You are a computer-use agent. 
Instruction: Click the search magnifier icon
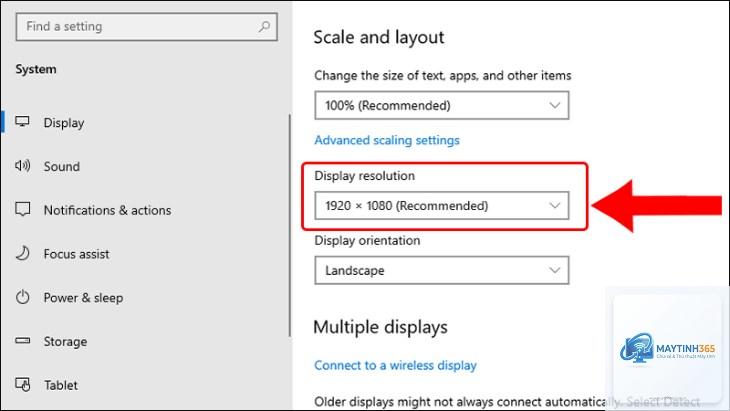(264, 27)
